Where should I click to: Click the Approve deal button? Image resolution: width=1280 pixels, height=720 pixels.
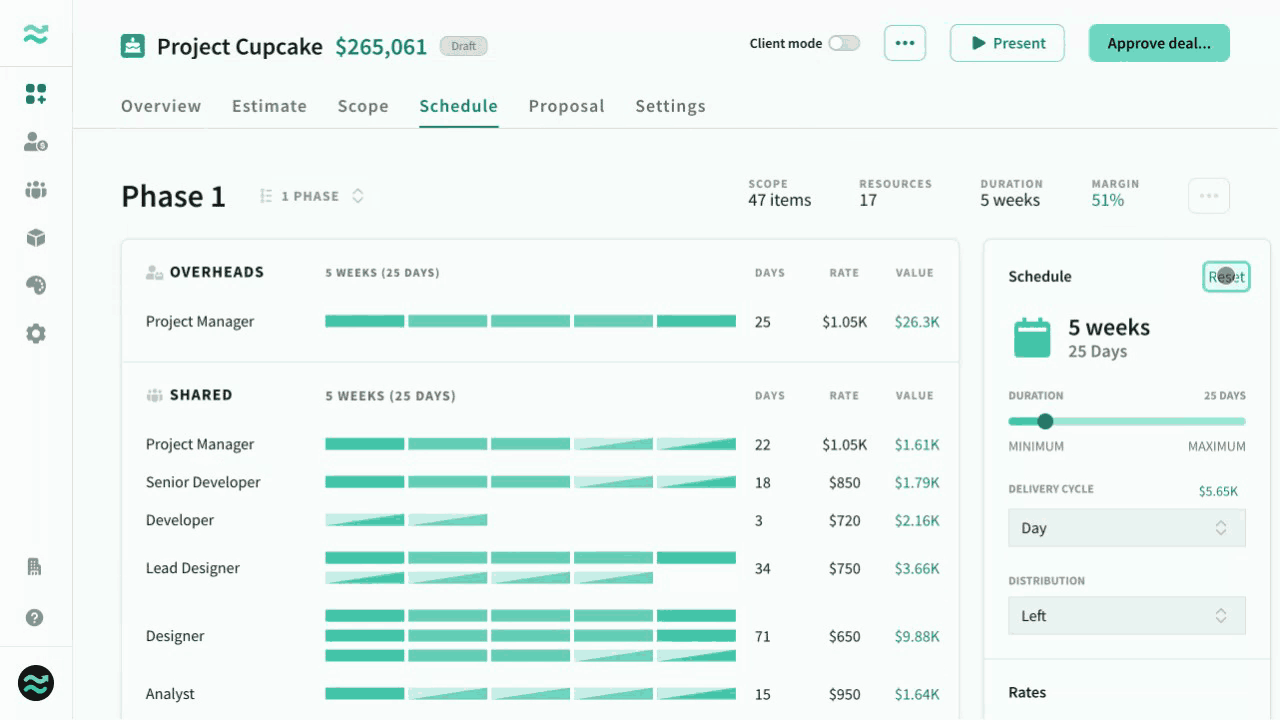1159,43
